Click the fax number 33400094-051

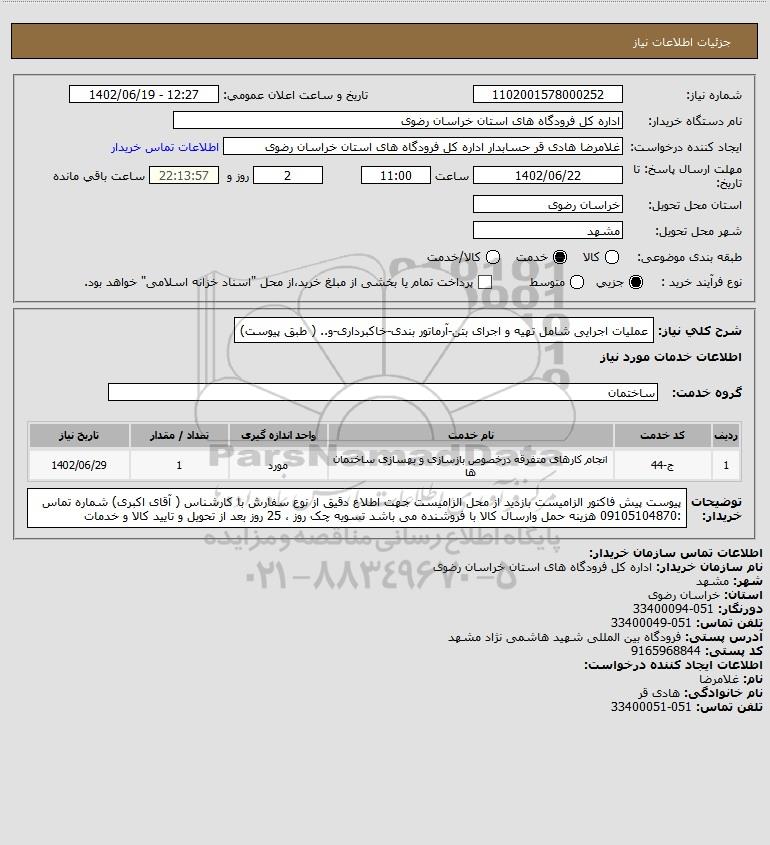(672, 609)
